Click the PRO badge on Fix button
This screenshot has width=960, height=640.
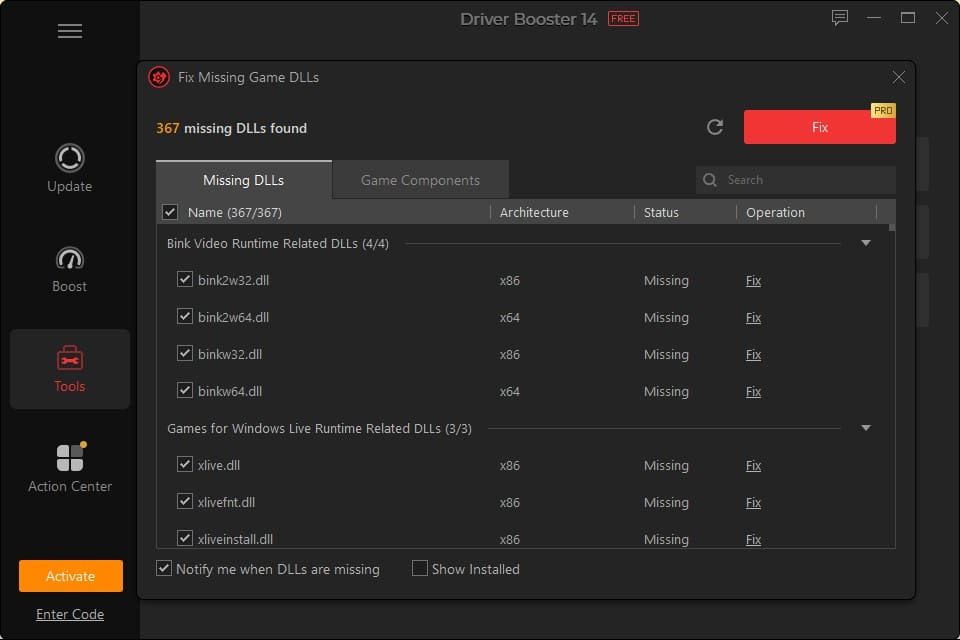click(883, 111)
